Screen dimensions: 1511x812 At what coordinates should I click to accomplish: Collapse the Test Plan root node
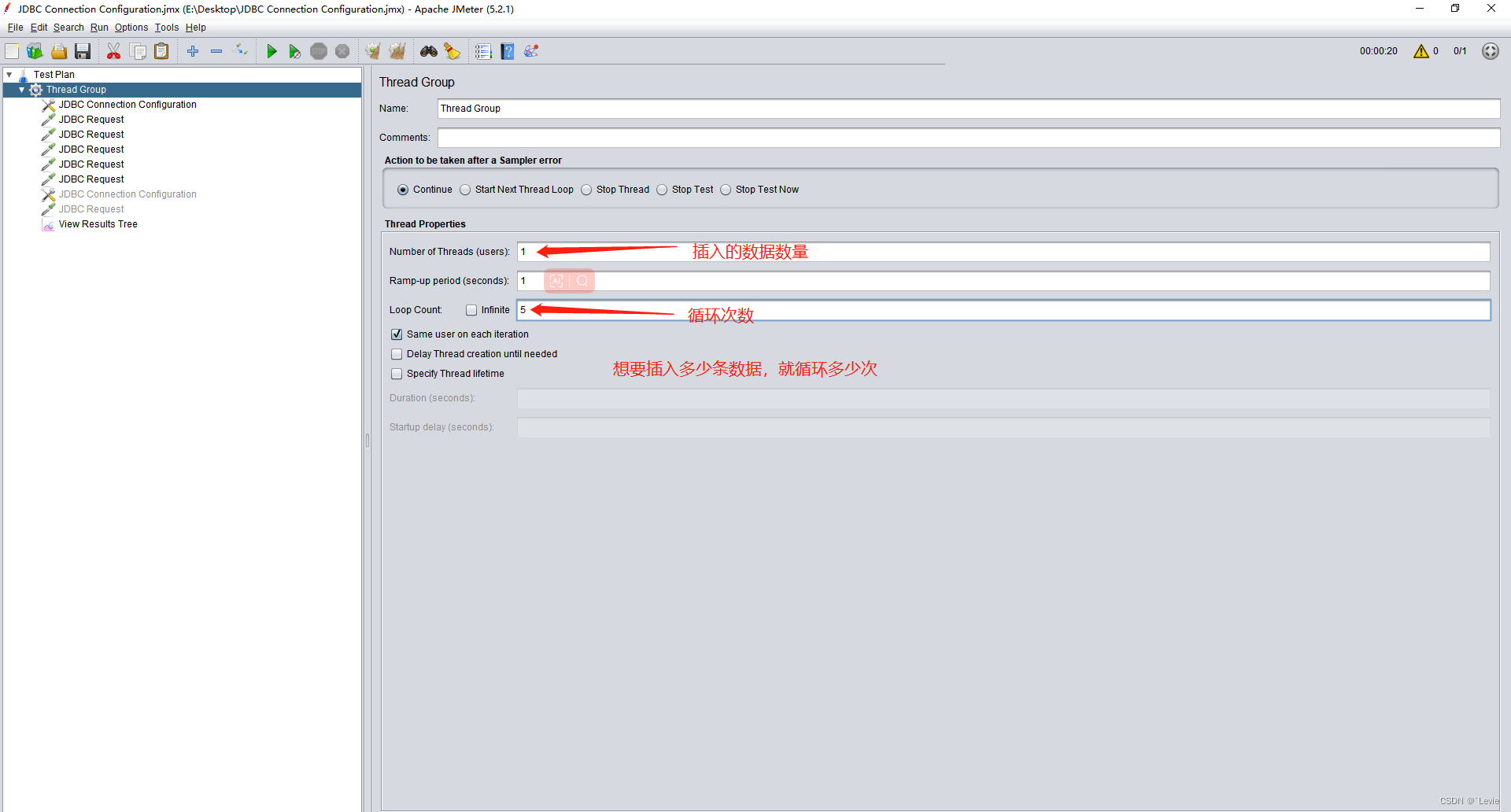10,73
